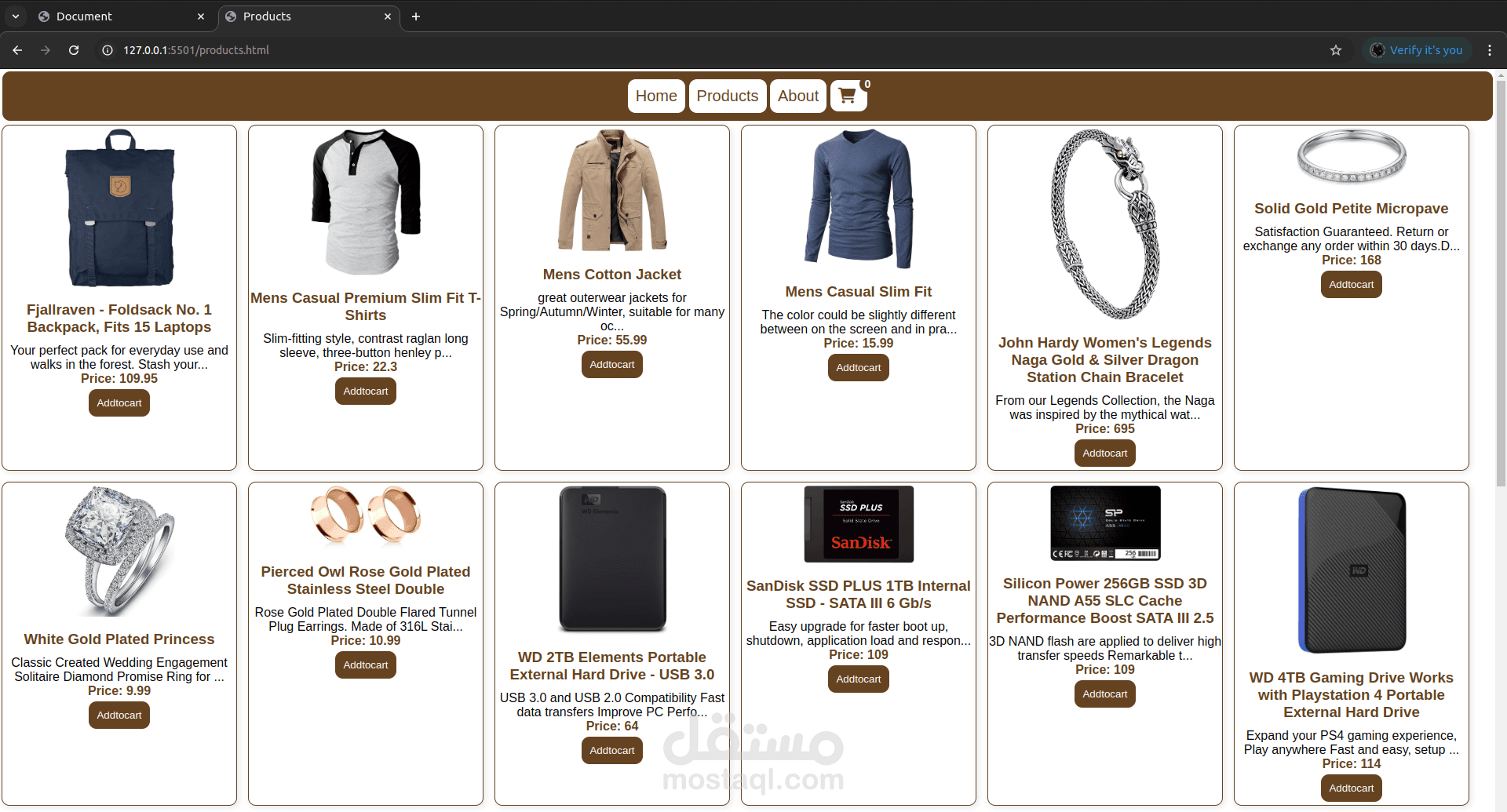The height and width of the screenshot is (812, 1507).
Task: Click title 'WD 2TB Elements Portable External Hard Drive'
Action: pos(612,666)
